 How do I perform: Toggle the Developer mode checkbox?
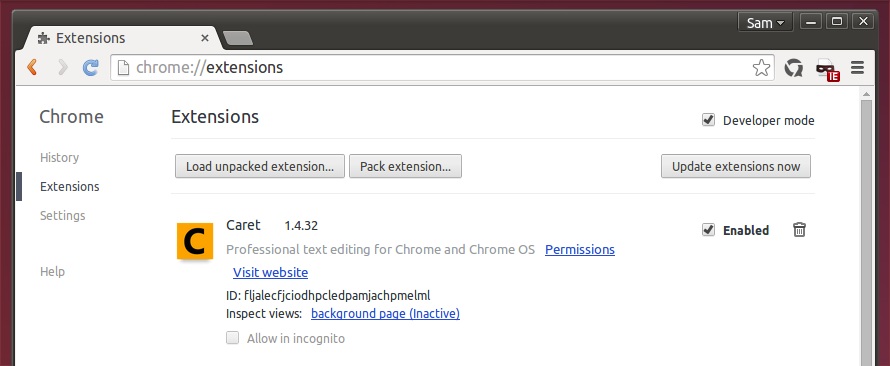(708, 120)
